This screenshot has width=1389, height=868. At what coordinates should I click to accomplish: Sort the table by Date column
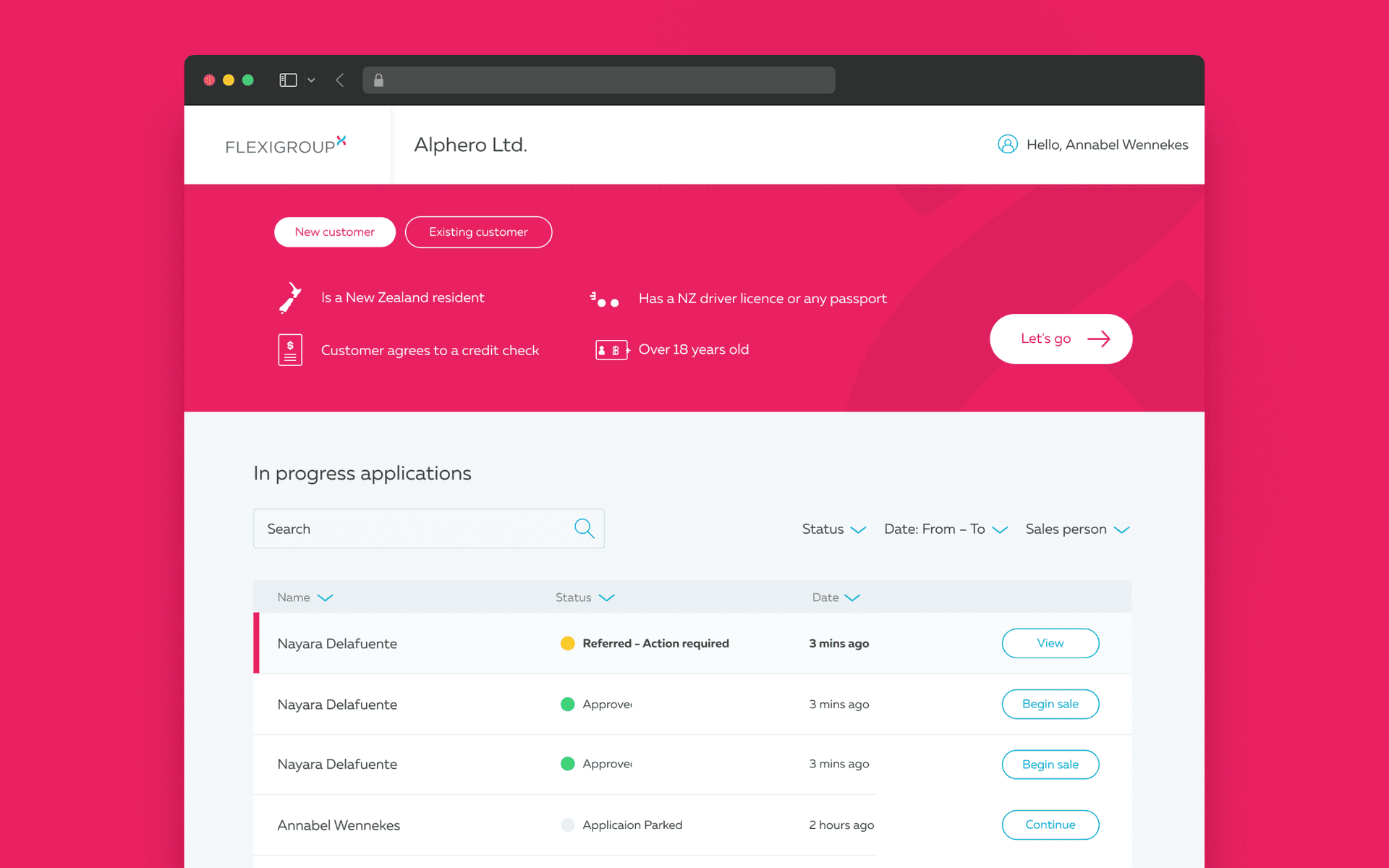coord(836,597)
